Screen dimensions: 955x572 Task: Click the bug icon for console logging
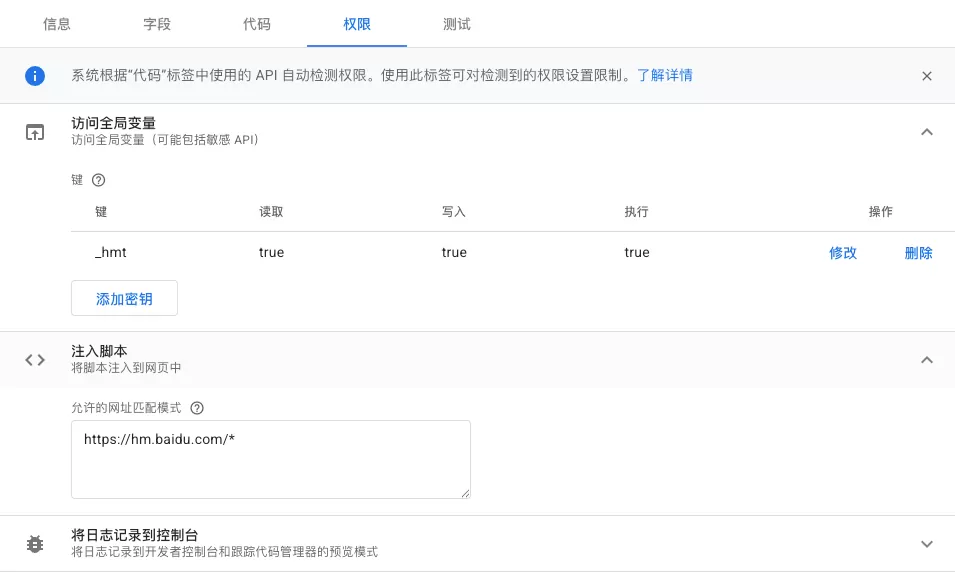[x=35, y=544]
